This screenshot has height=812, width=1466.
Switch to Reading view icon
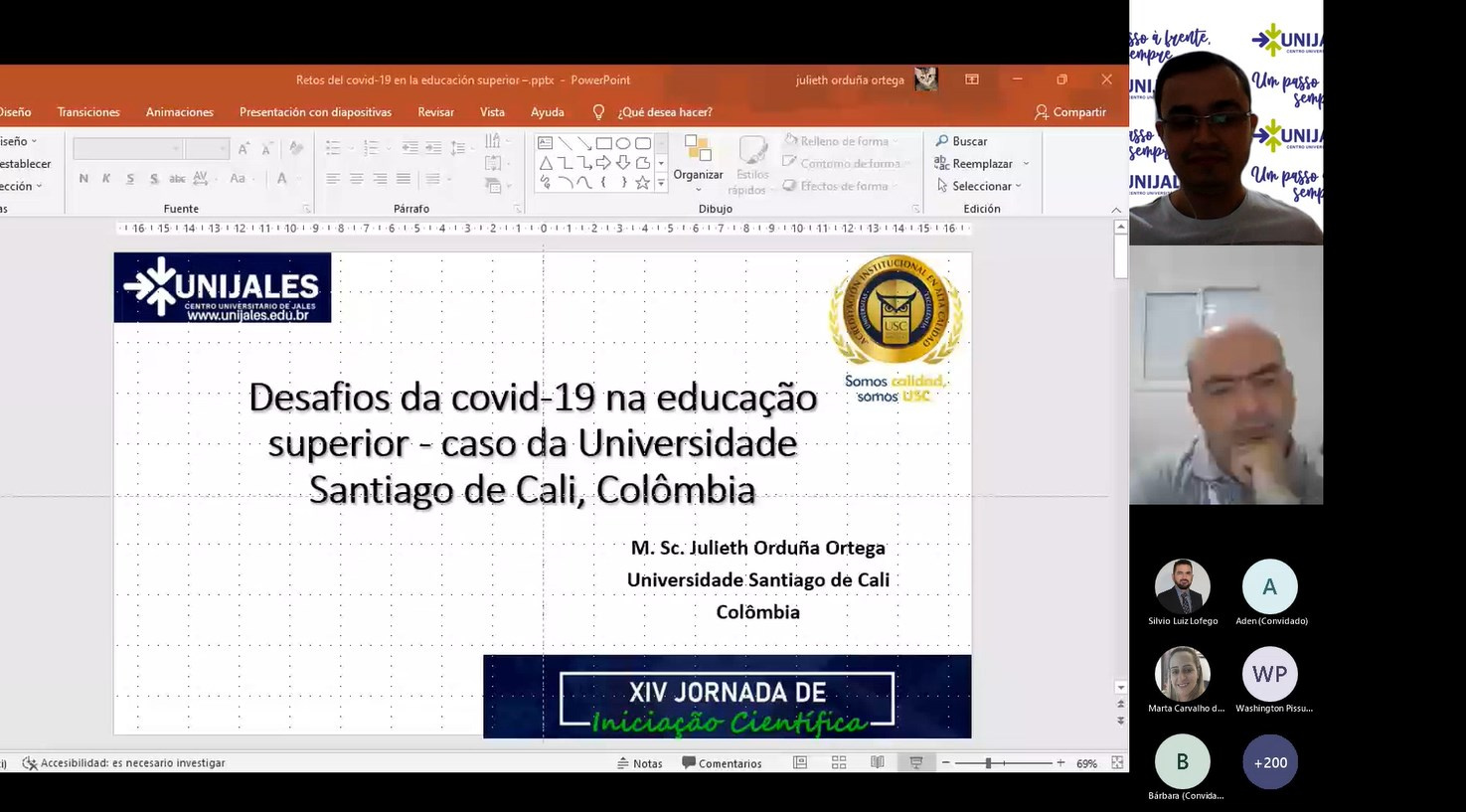878,762
